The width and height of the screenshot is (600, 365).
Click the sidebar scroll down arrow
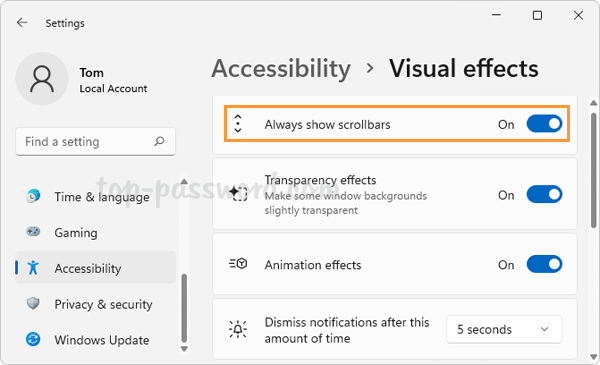184,349
